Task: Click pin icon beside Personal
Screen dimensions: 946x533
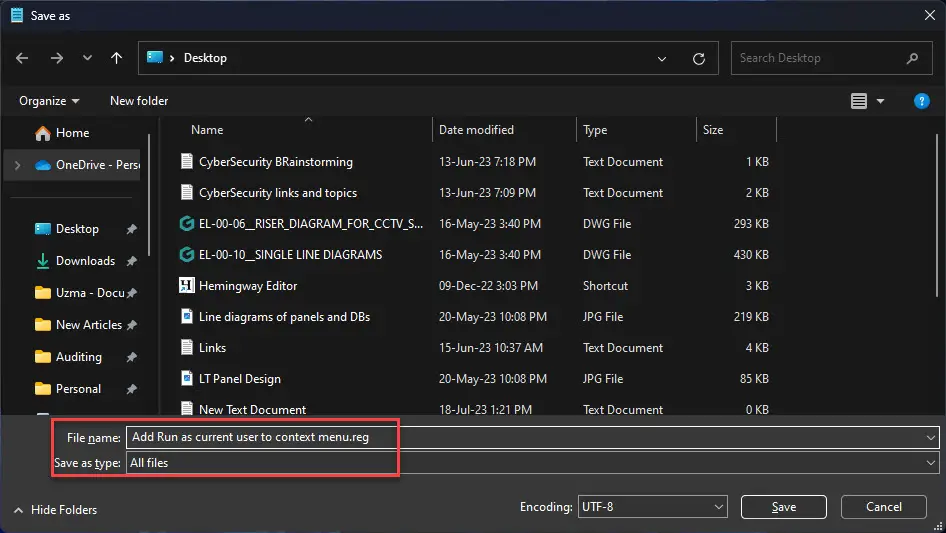Action: [x=132, y=389]
